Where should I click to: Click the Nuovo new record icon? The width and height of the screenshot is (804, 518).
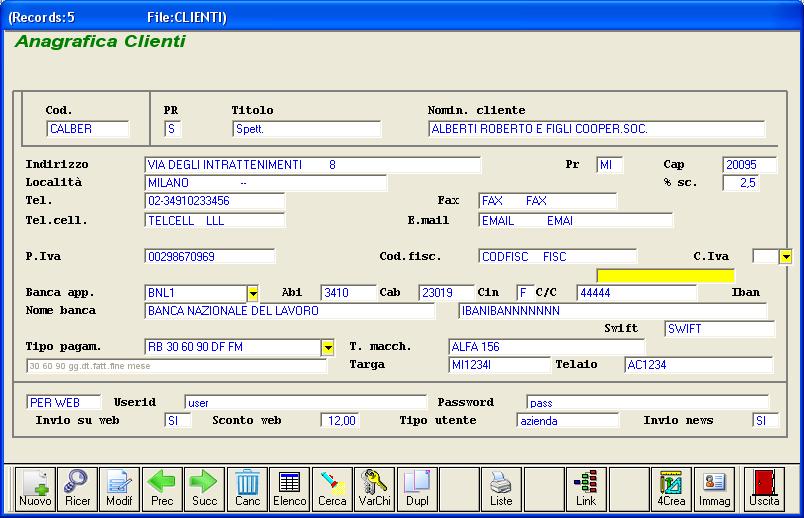35,489
